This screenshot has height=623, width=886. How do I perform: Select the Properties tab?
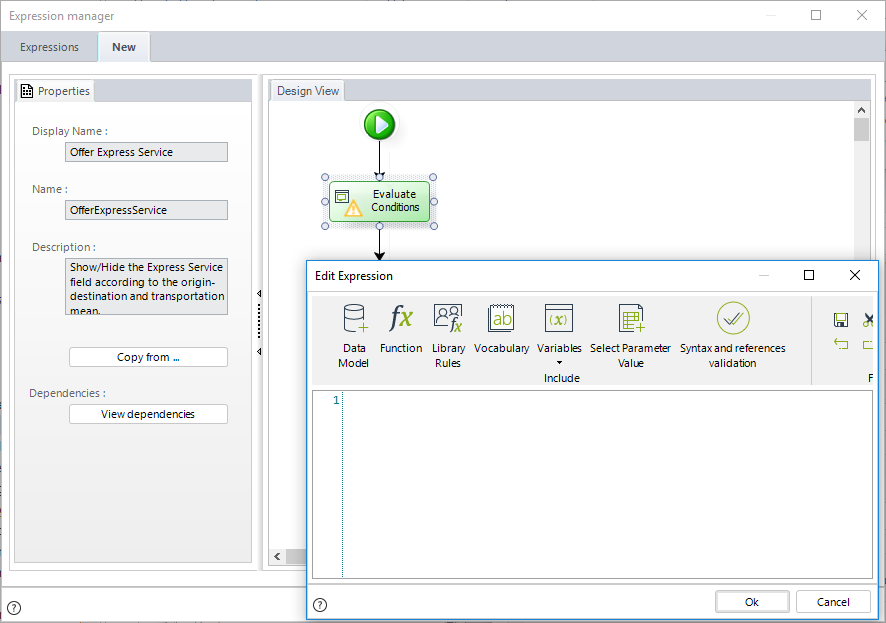[x=55, y=91]
